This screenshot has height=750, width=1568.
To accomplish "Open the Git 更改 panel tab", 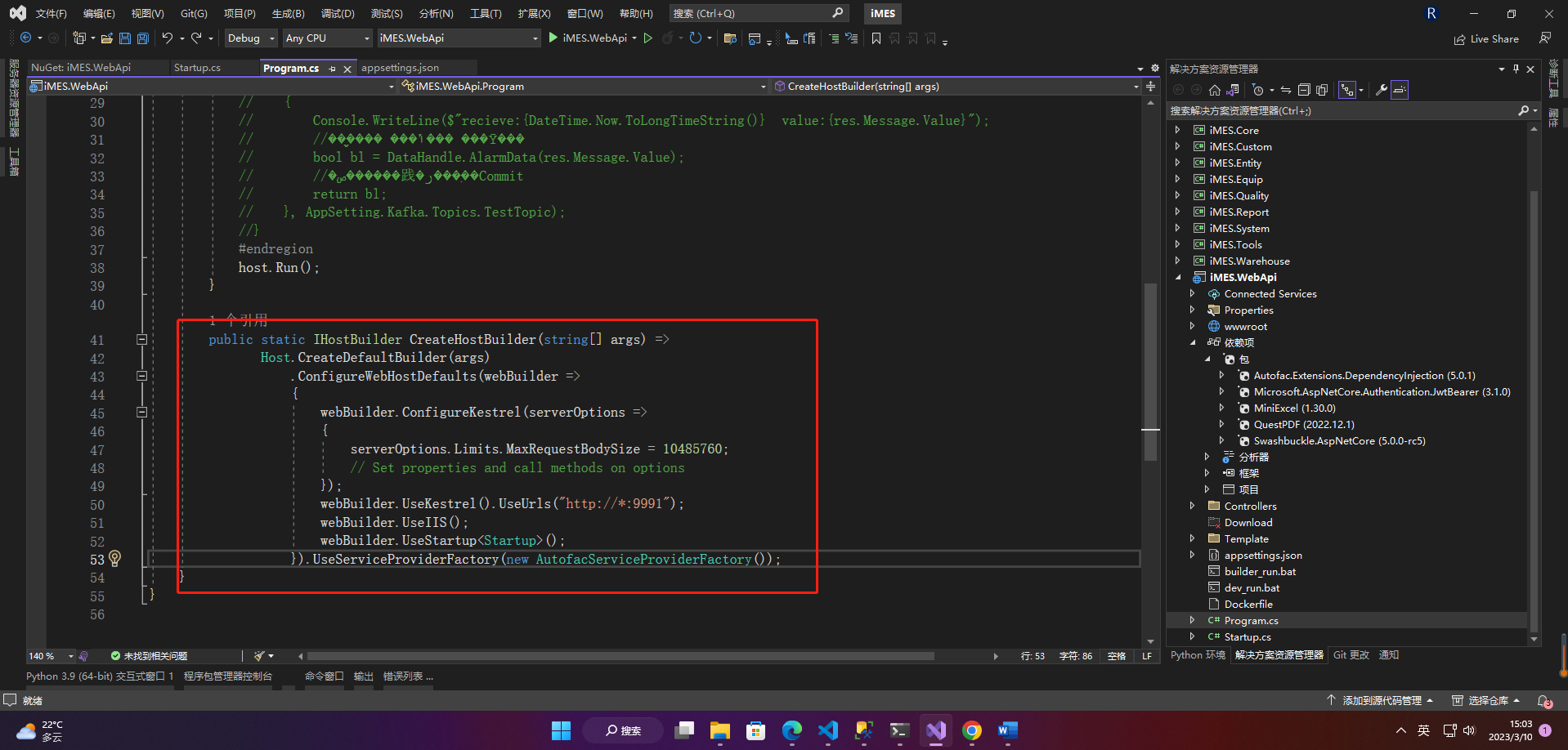I will 1351,655.
